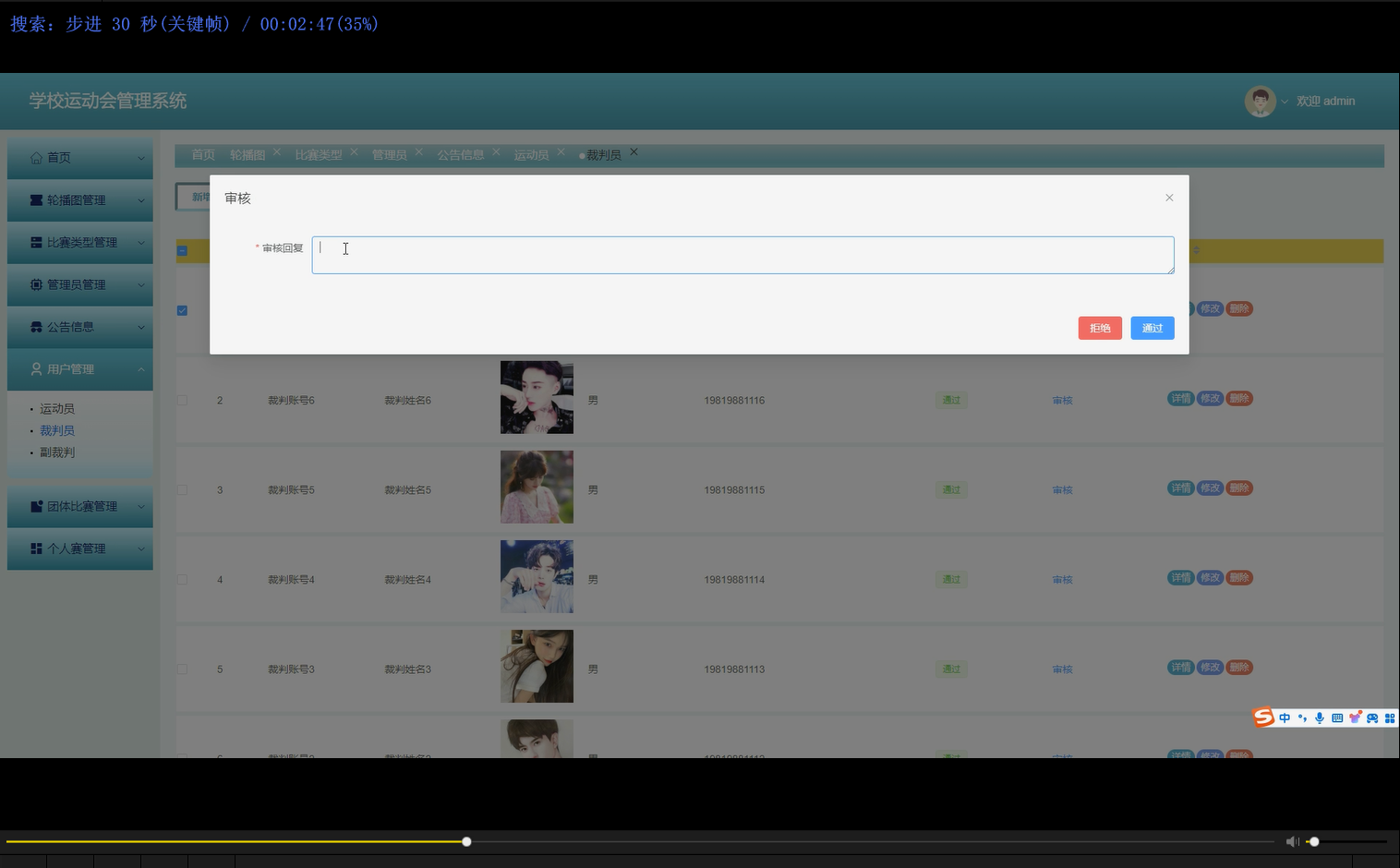Click the microphone voice input icon
Screen dimensions: 1400x868
pyautogui.click(x=1320, y=717)
